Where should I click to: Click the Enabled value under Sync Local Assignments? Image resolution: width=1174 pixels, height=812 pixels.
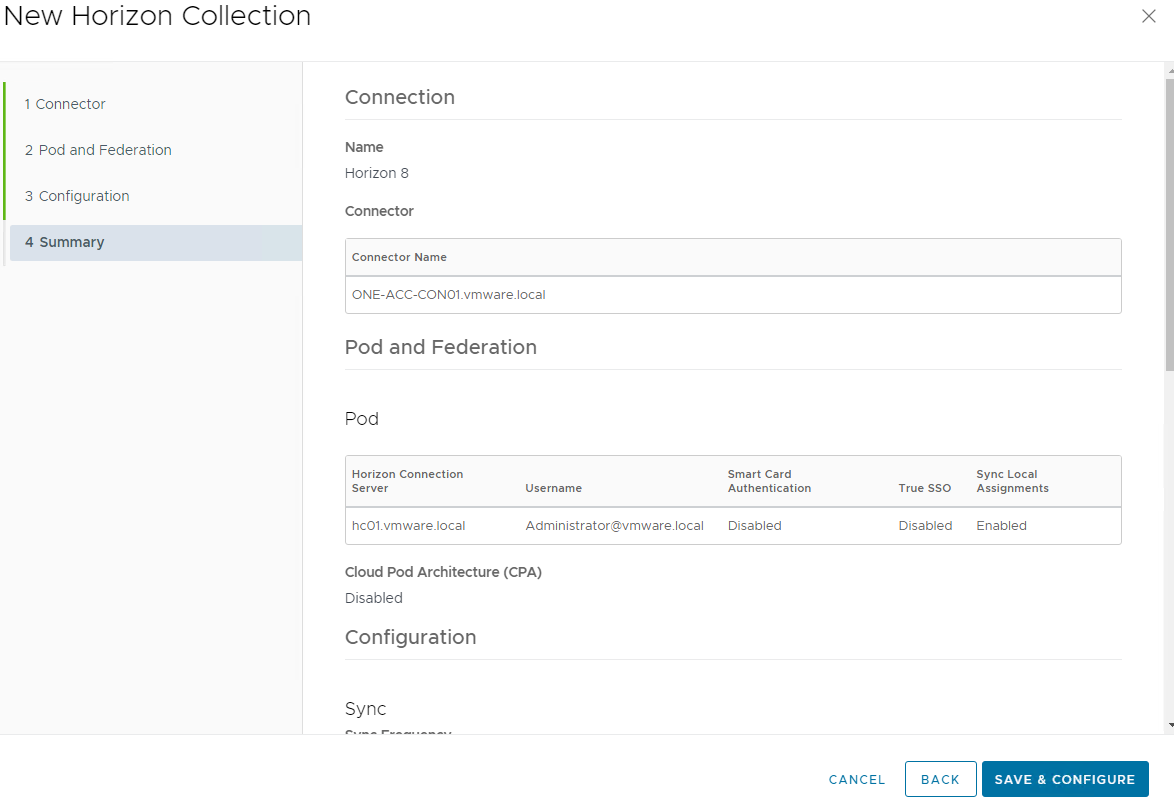(1001, 525)
